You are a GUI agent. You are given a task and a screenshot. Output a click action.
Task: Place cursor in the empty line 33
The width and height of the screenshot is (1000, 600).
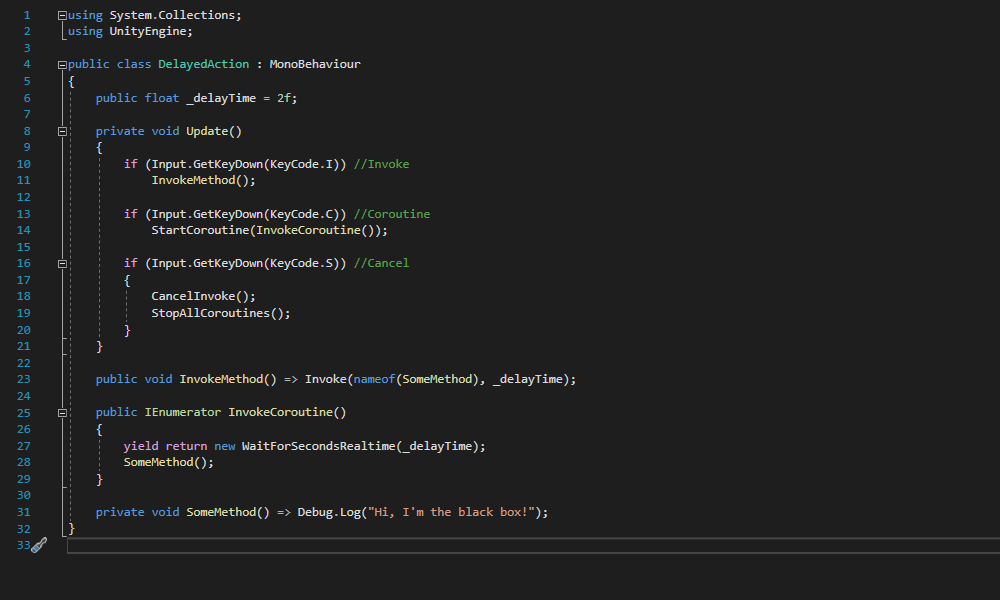pyautogui.click(x=533, y=545)
